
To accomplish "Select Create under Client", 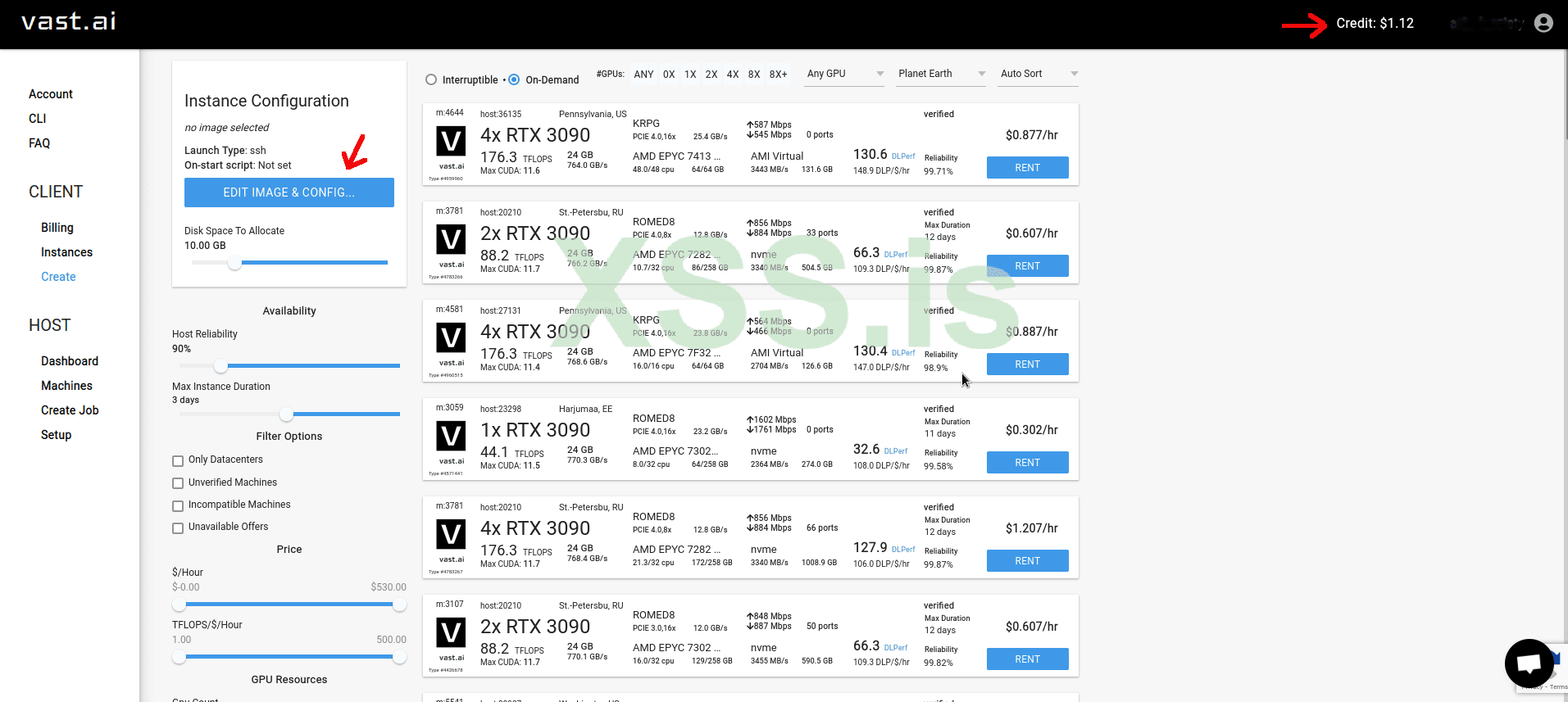I will pos(58,277).
